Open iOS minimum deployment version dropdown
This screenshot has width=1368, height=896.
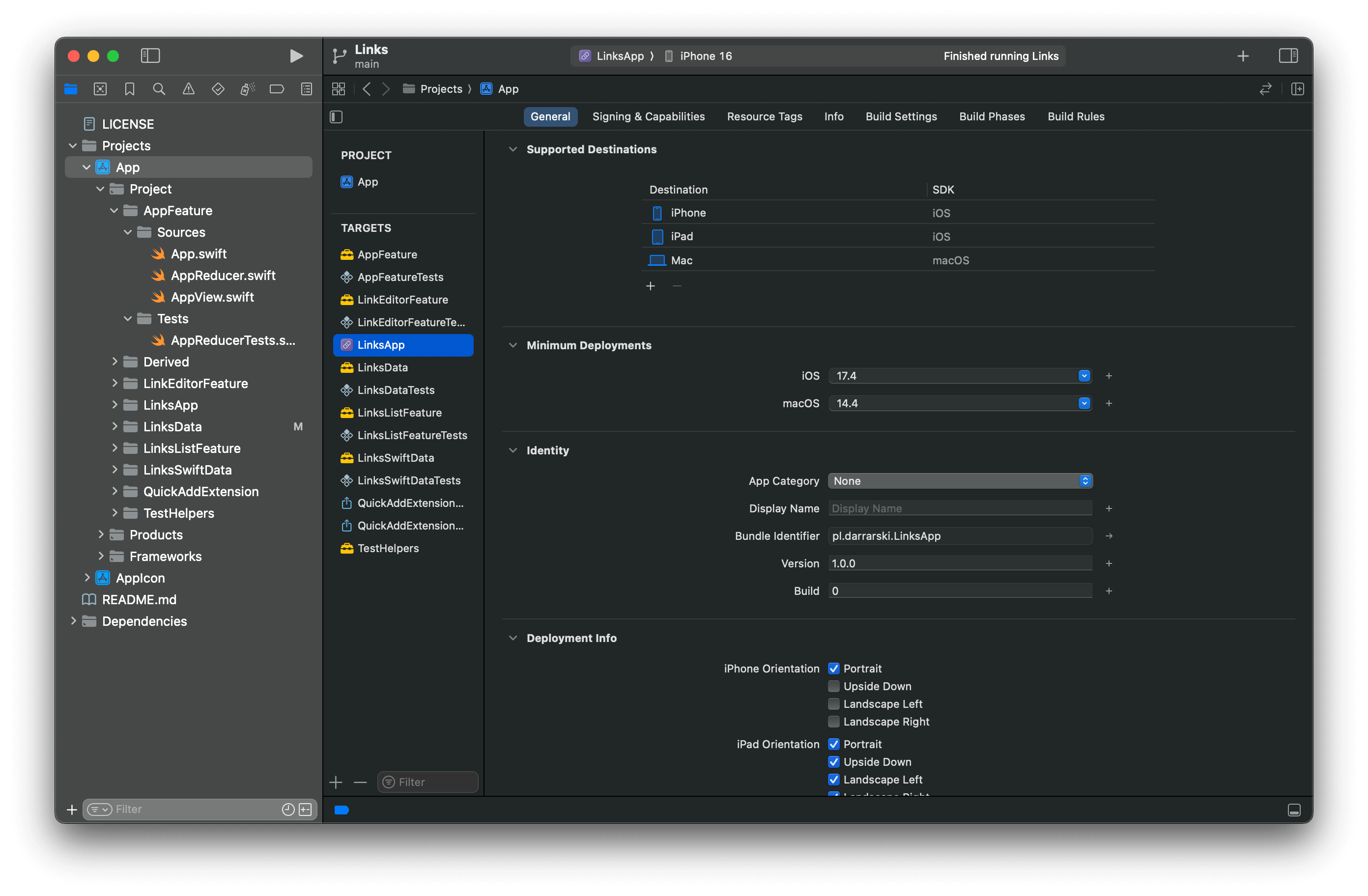[x=1083, y=376]
